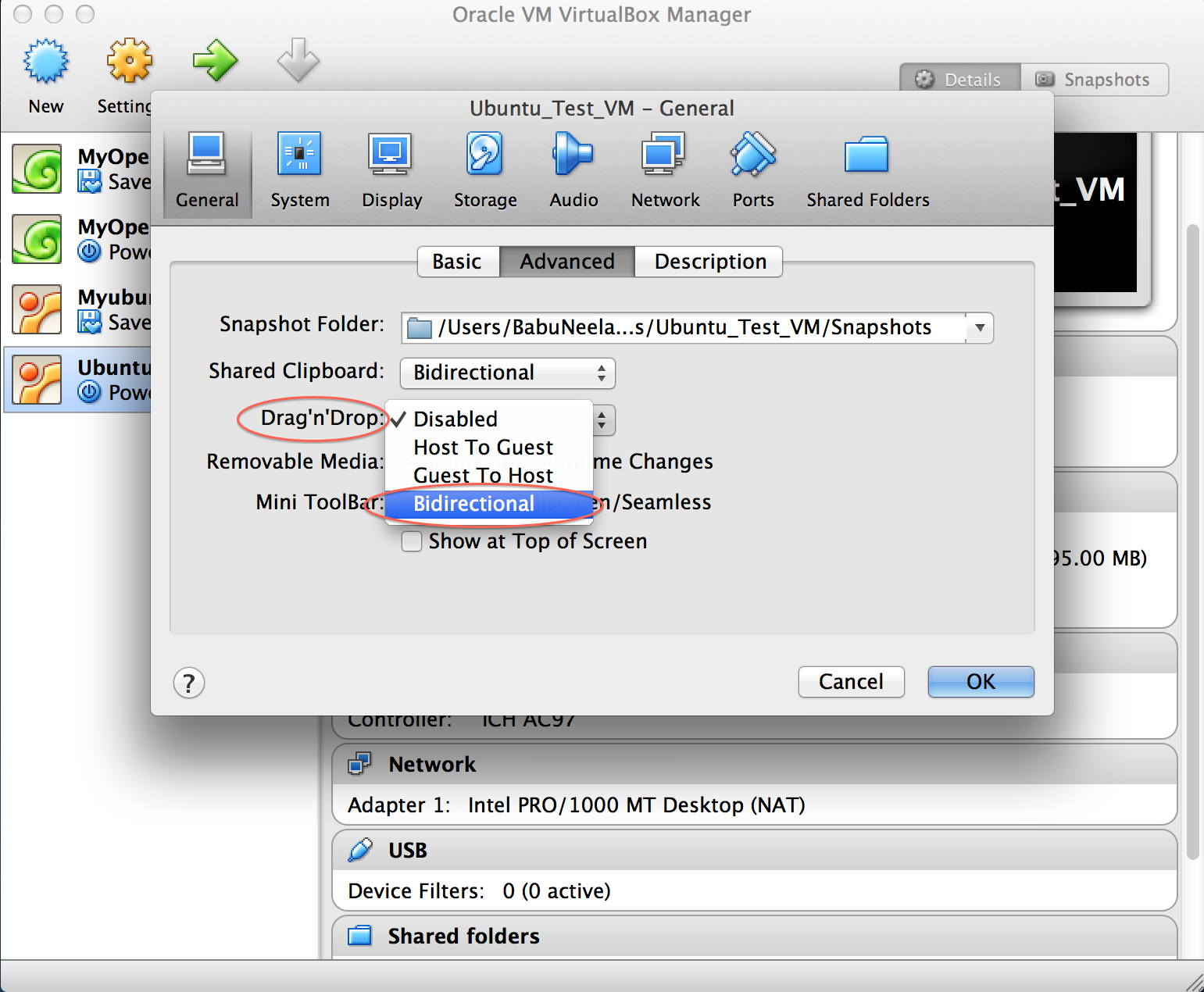
Task: Click the help question mark button
Action: click(x=188, y=683)
